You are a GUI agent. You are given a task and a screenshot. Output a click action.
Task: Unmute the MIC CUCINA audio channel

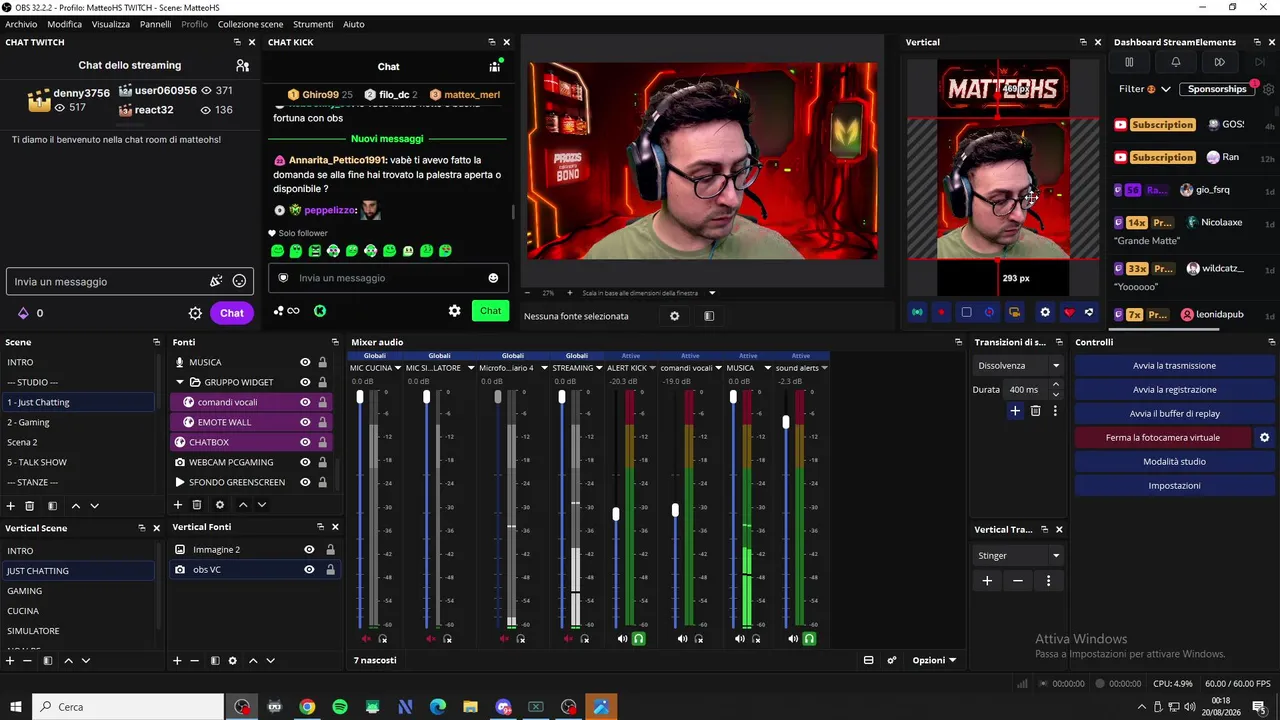click(366, 639)
